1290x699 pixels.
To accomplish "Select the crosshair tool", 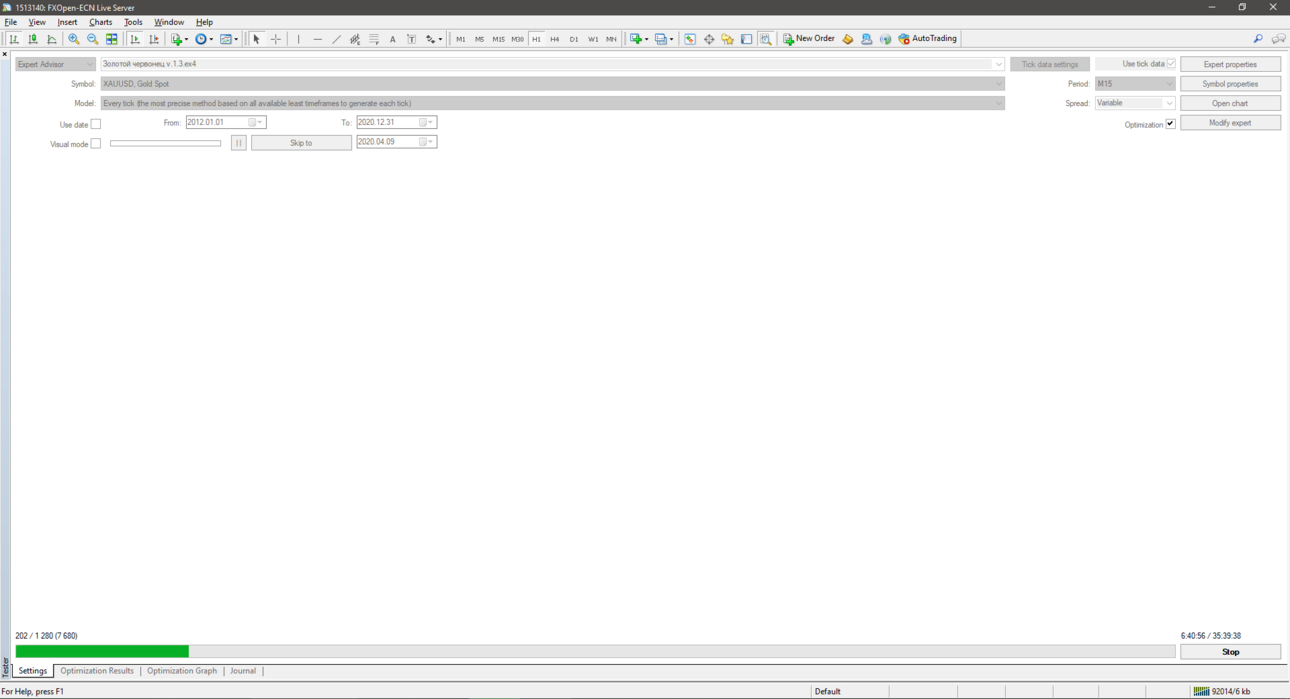I will coord(276,39).
